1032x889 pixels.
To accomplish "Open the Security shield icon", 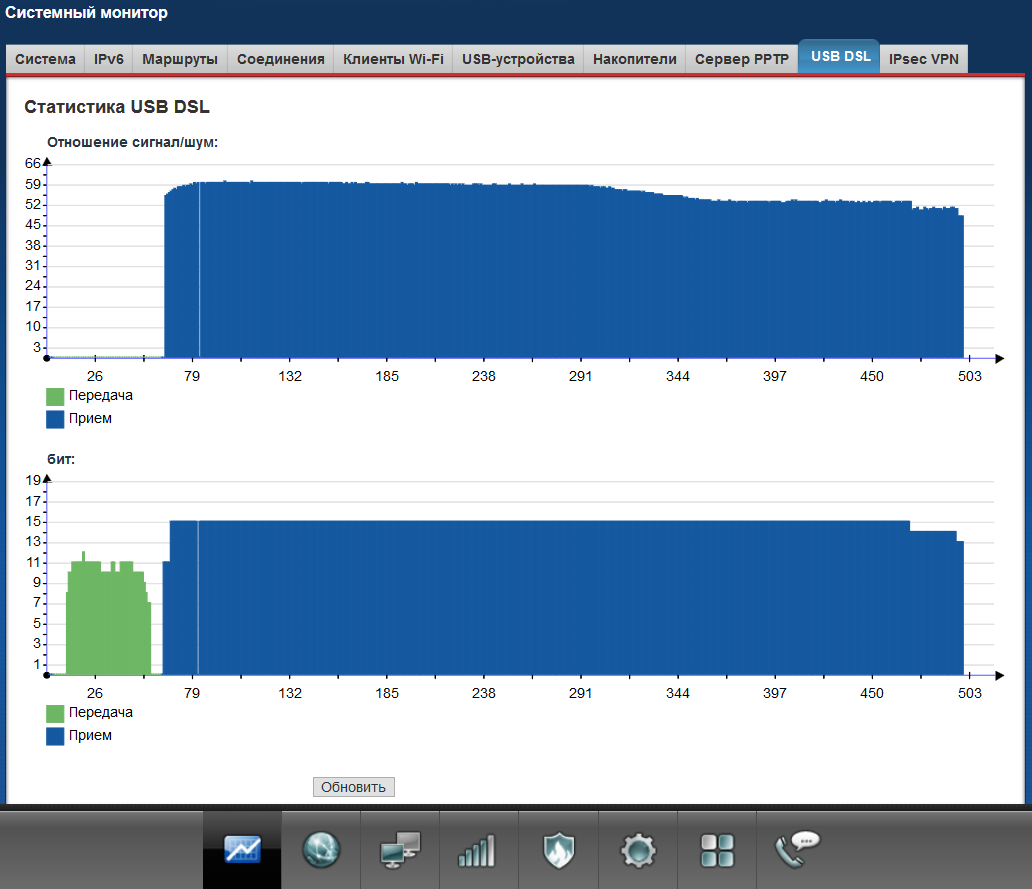I will pyautogui.click(x=558, y=850).
